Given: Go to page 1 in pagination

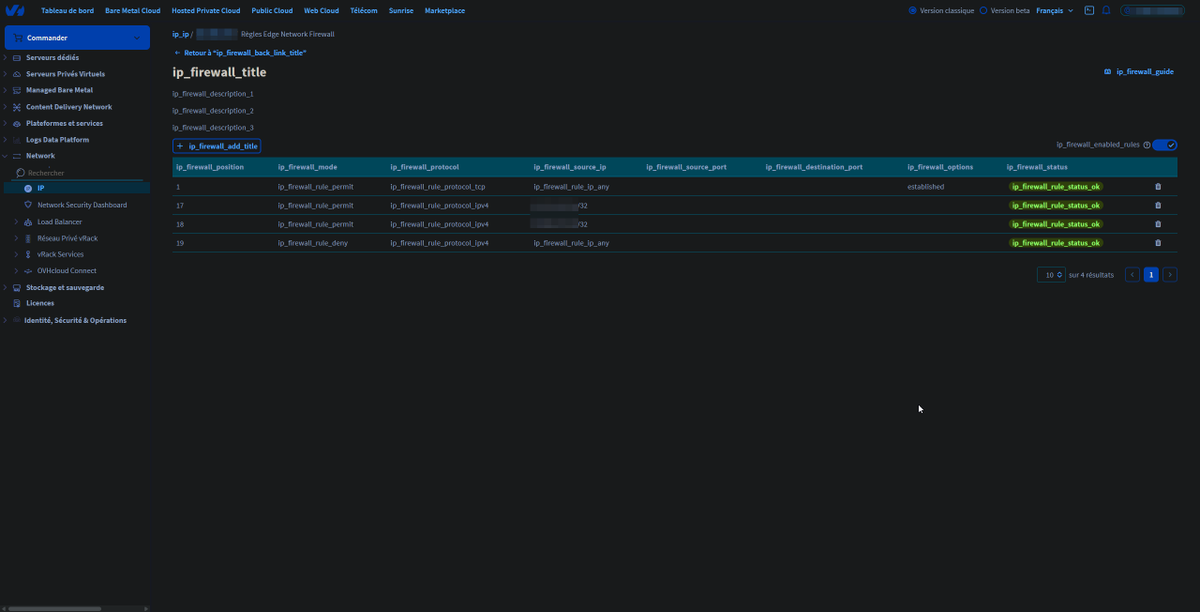Looking at the screenshot, I should (x=1151, y=274).
